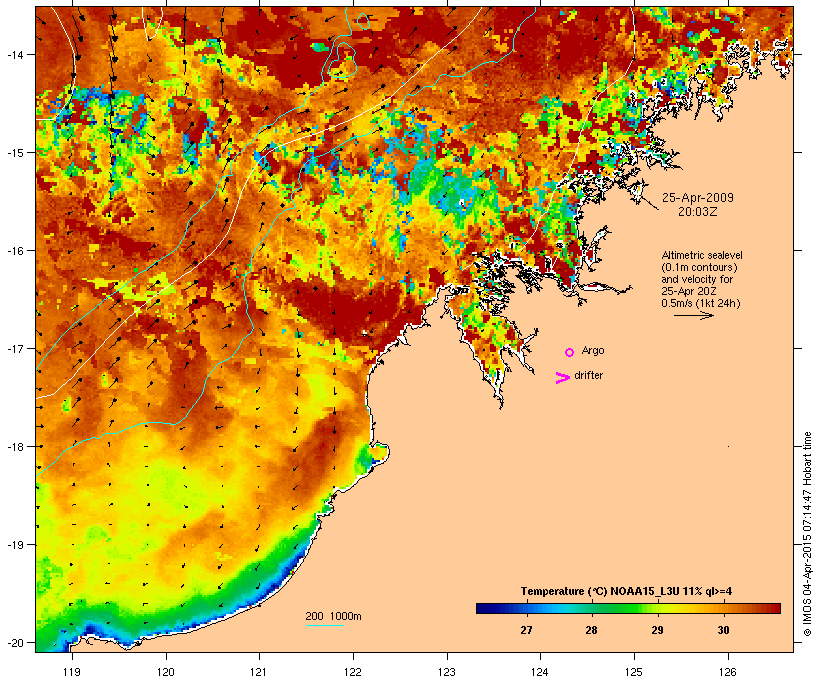Click the color bar label 30
Viewport: 820px width, 680px height.
click(x=723, y=630)
